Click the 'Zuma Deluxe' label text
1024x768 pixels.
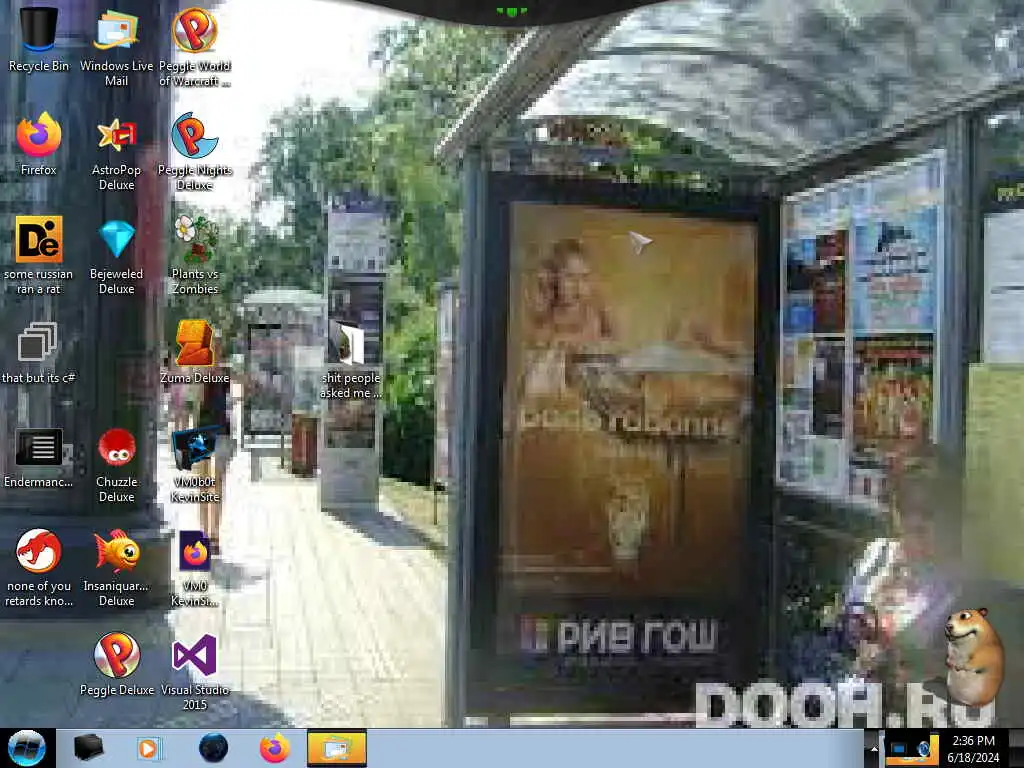pyautogui.click(x=195, y=378)
